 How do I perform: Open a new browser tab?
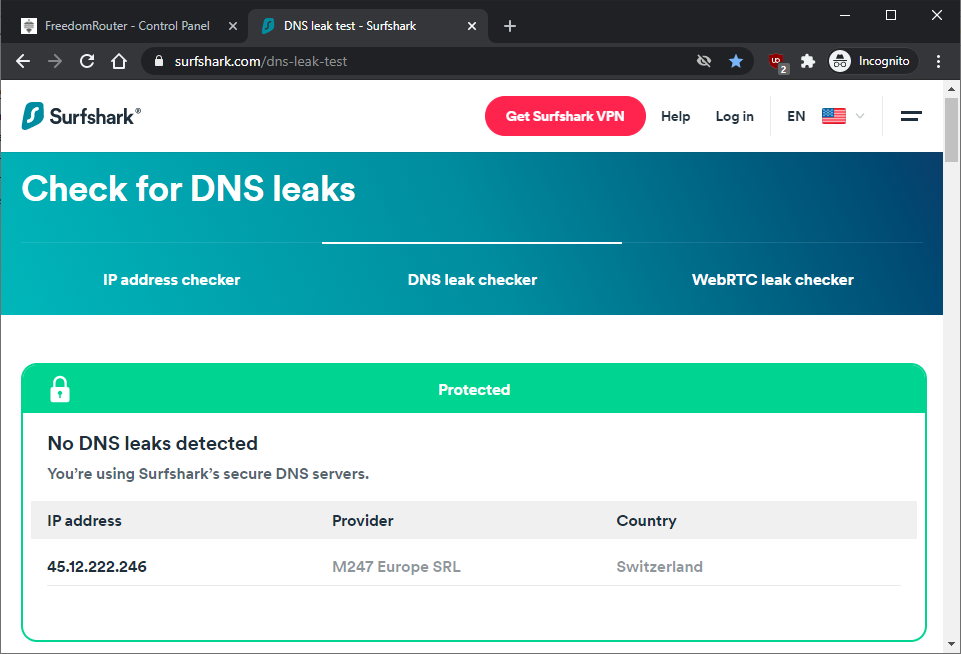(509, 26)
